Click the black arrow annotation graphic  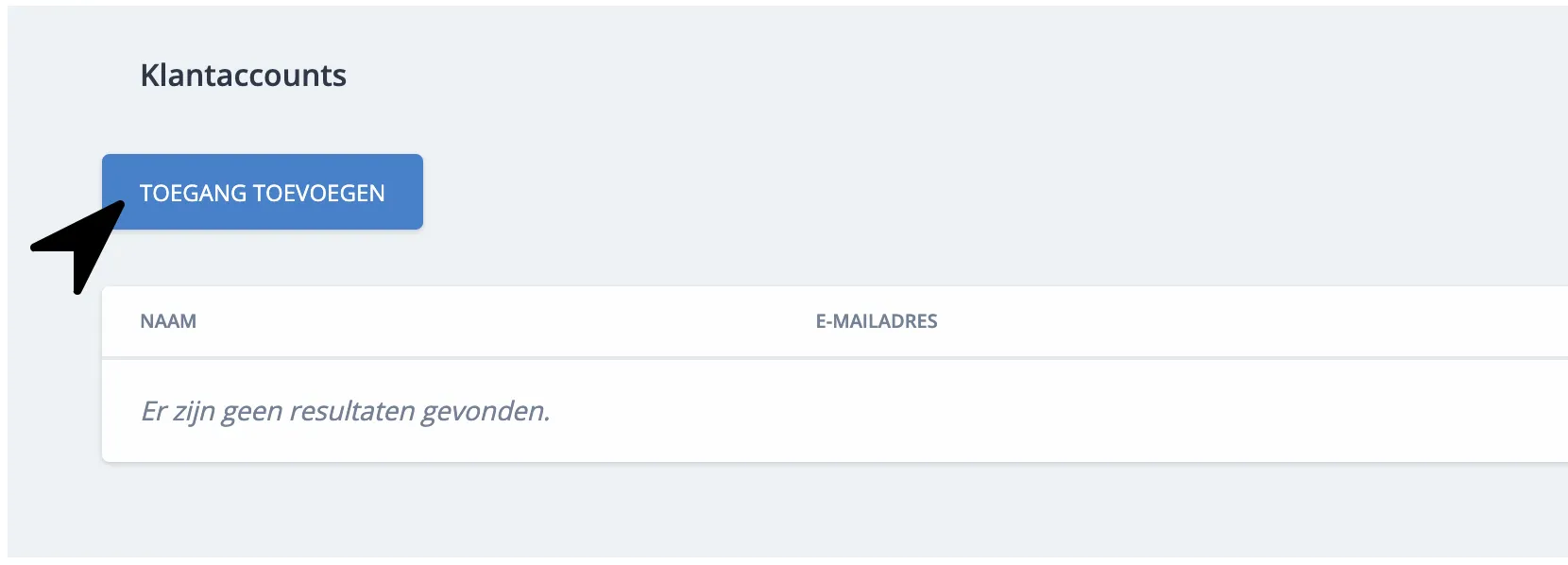tap(76, 250)
